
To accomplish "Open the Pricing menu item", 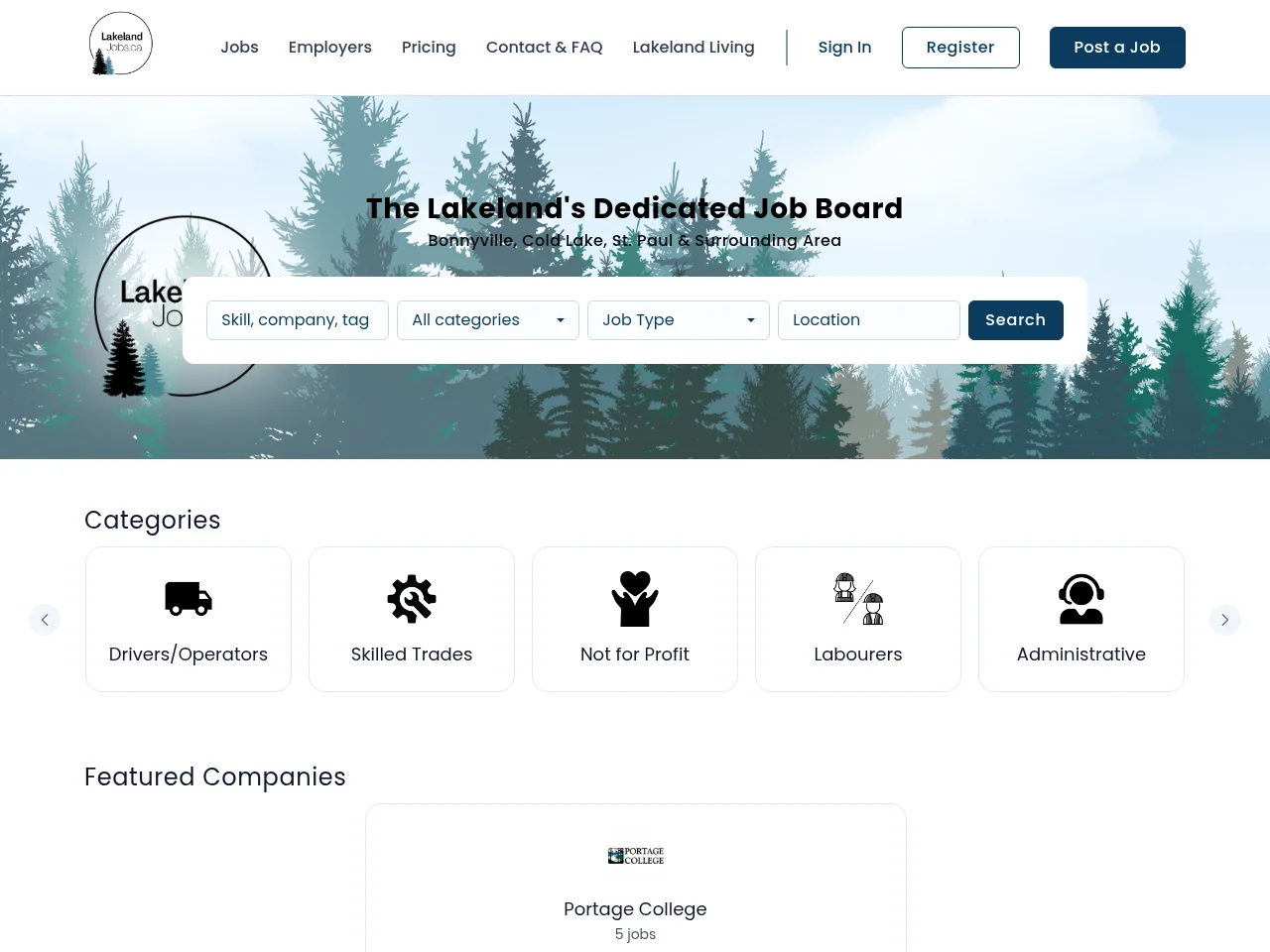I will pyautogui.click(x=429, y=48).
